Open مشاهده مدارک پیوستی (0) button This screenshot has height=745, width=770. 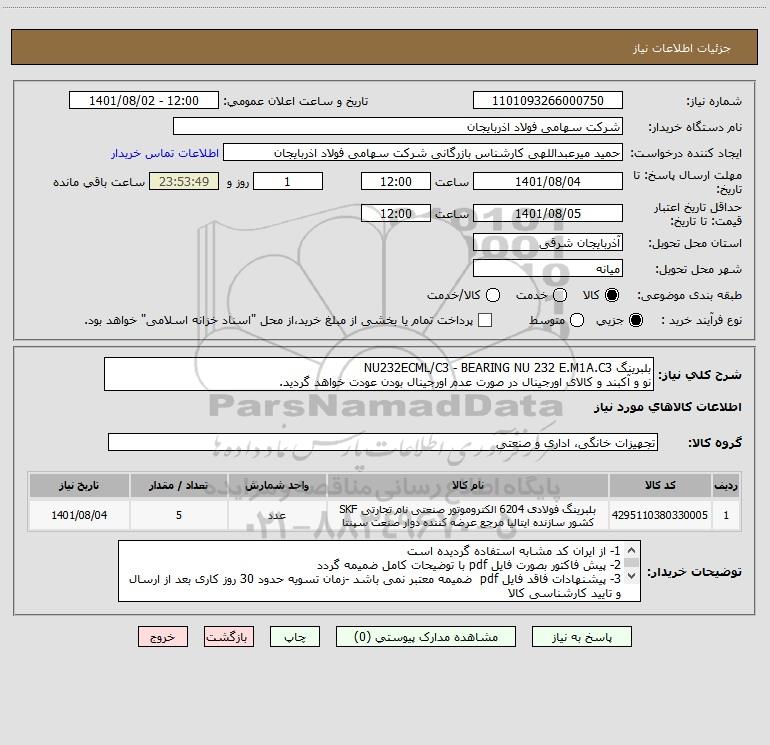click(x=426, y=637)
